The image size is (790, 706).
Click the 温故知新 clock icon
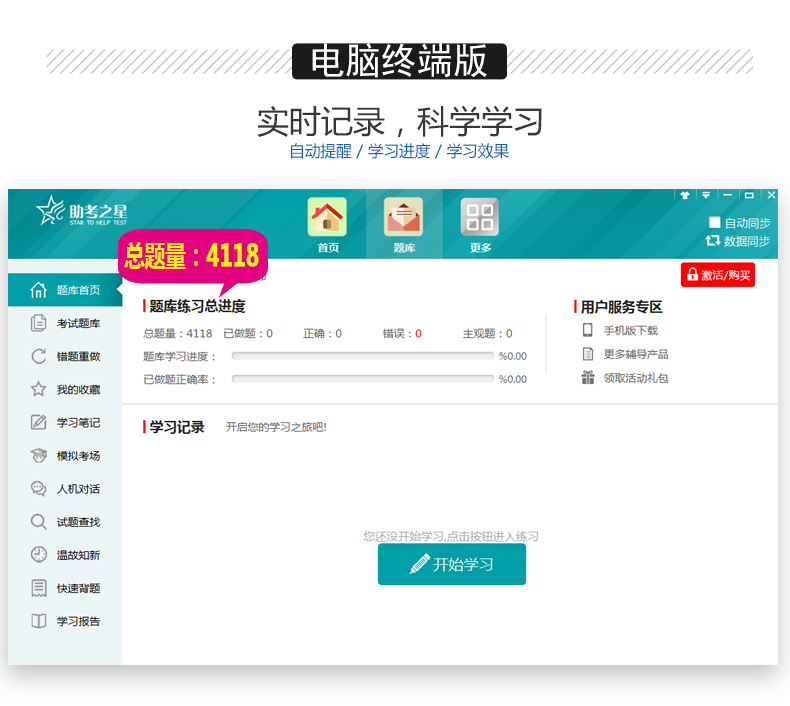click(x=38, y=555)
